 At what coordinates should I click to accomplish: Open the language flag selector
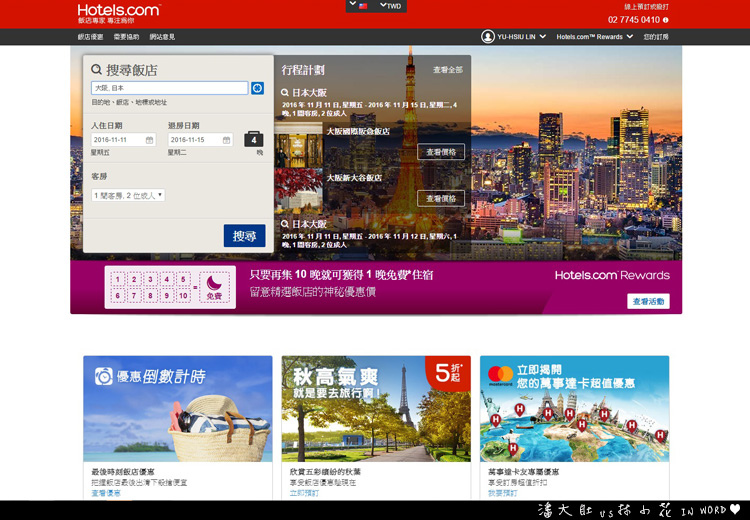pos(358,6)
